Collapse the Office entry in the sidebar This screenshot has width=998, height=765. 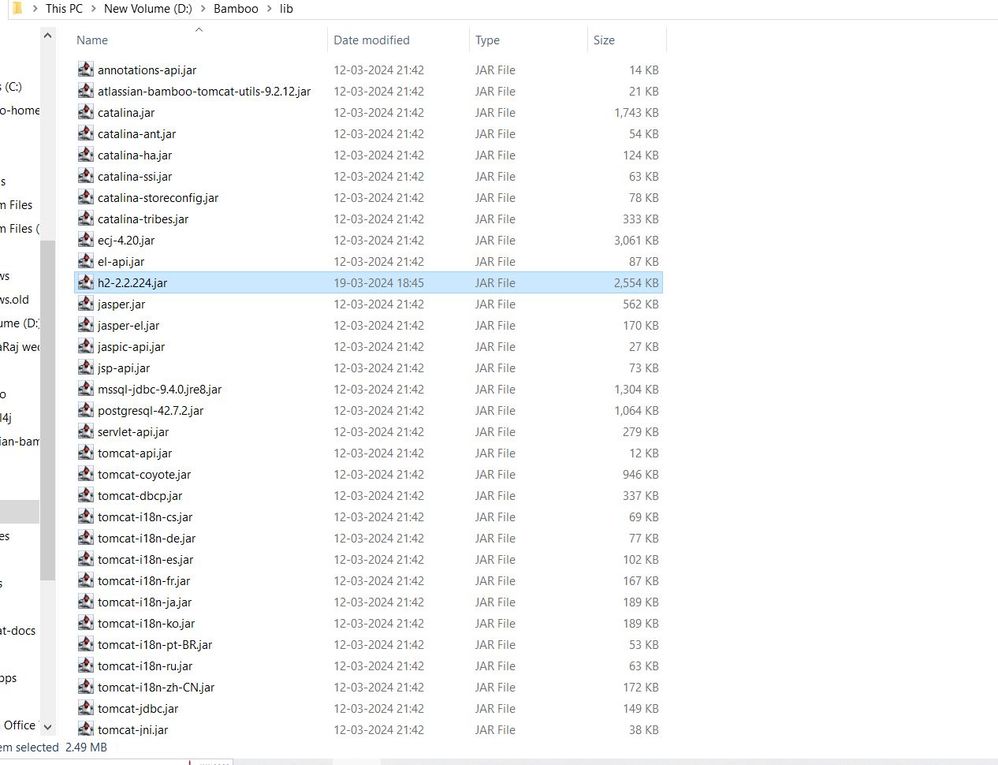tap(47, 725)
